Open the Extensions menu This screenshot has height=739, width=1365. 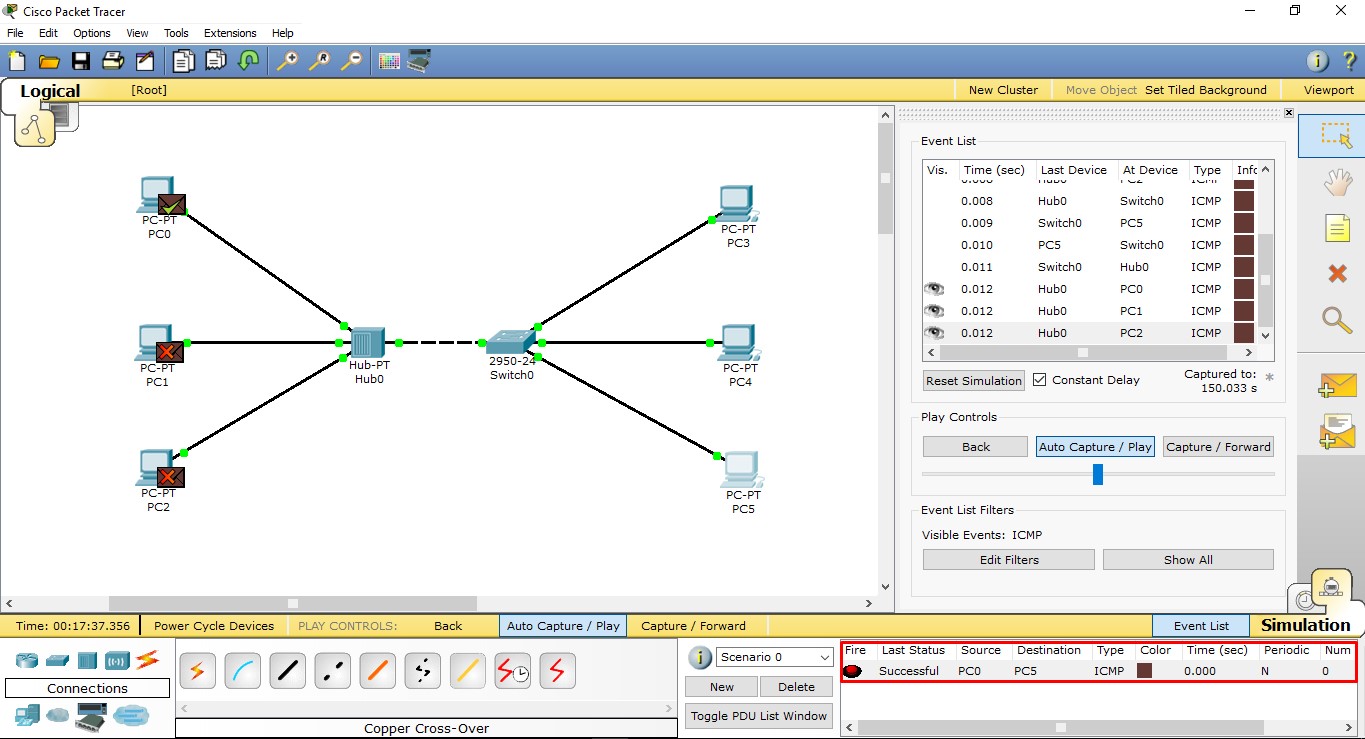tap(230, 33)
